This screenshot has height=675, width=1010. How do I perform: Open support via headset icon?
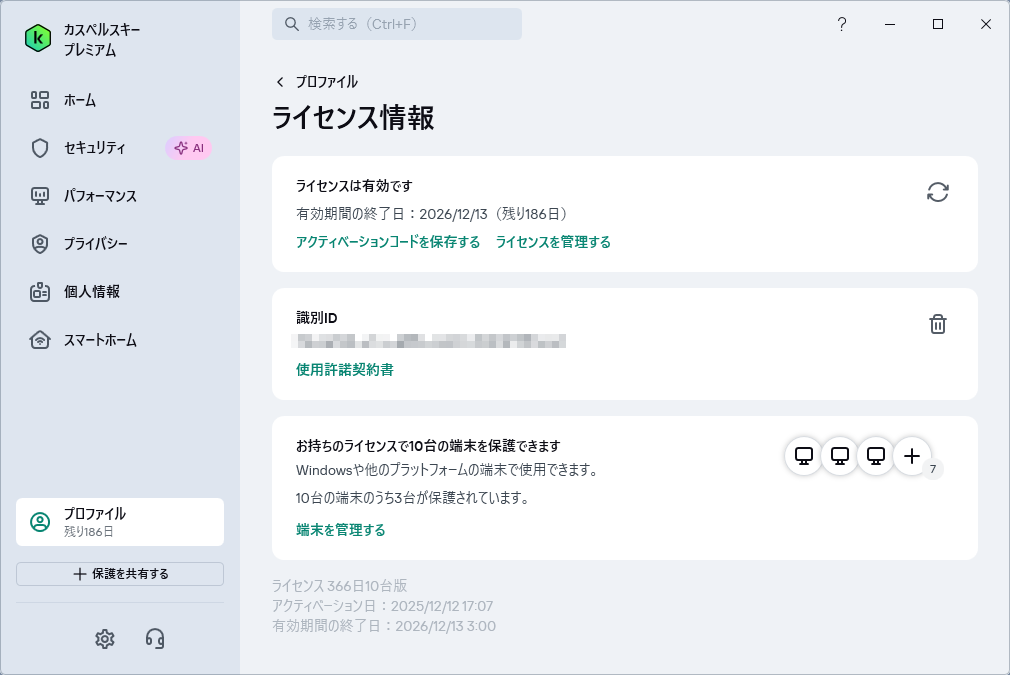coord(155,639)
